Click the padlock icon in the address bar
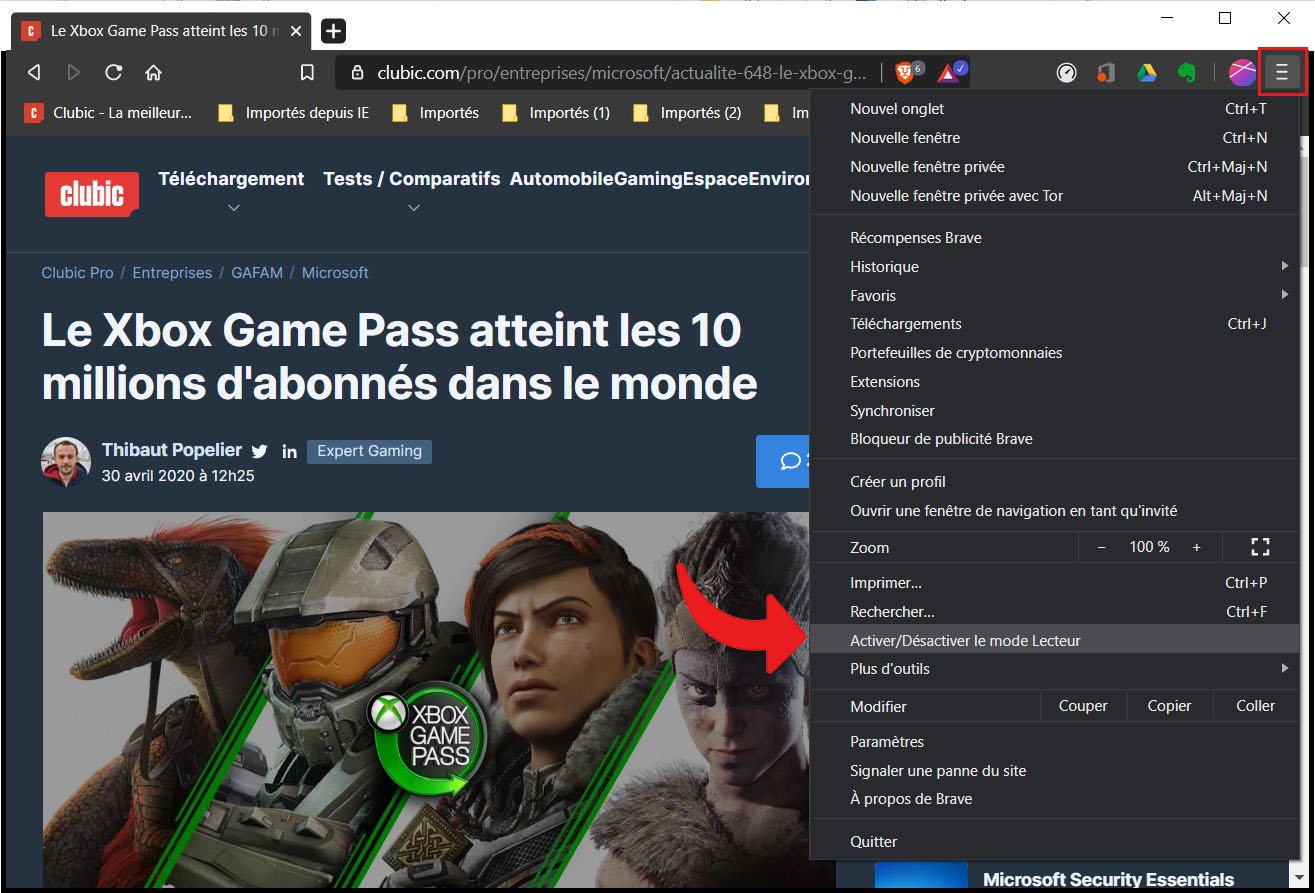This screenshot has height=893, width=1315. pyautogui.click(x=355, y=71)
